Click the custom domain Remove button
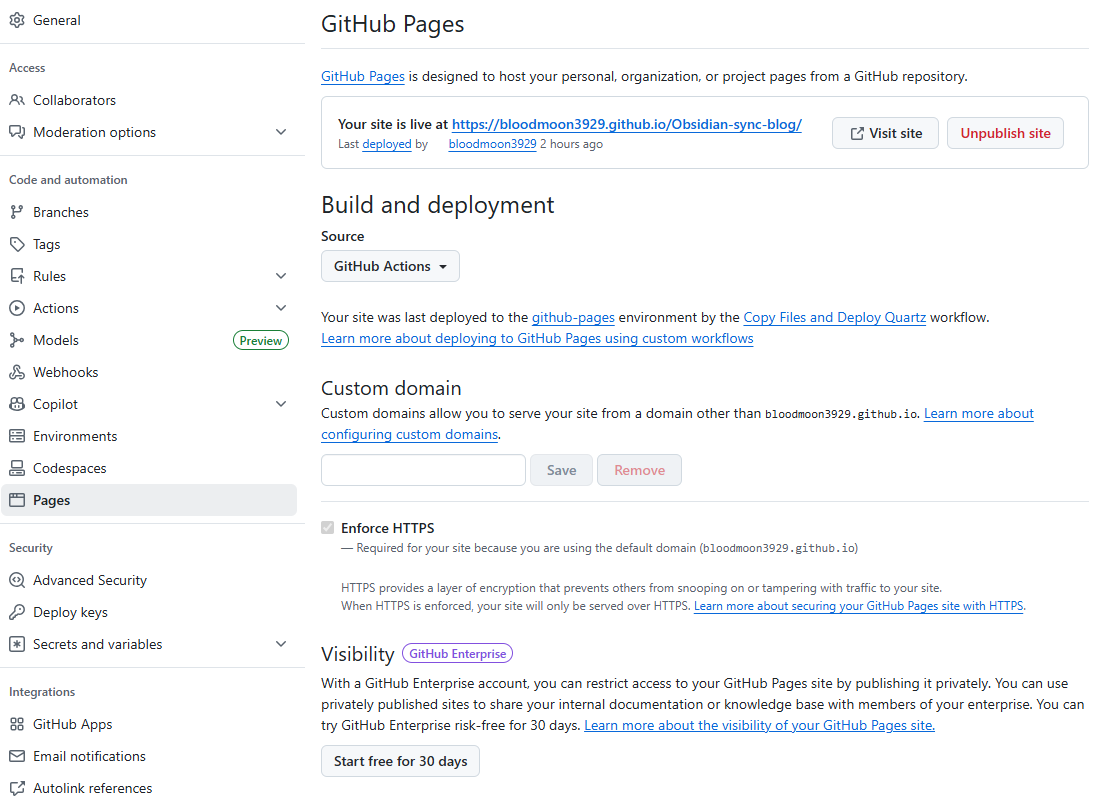 pos(640,470)
